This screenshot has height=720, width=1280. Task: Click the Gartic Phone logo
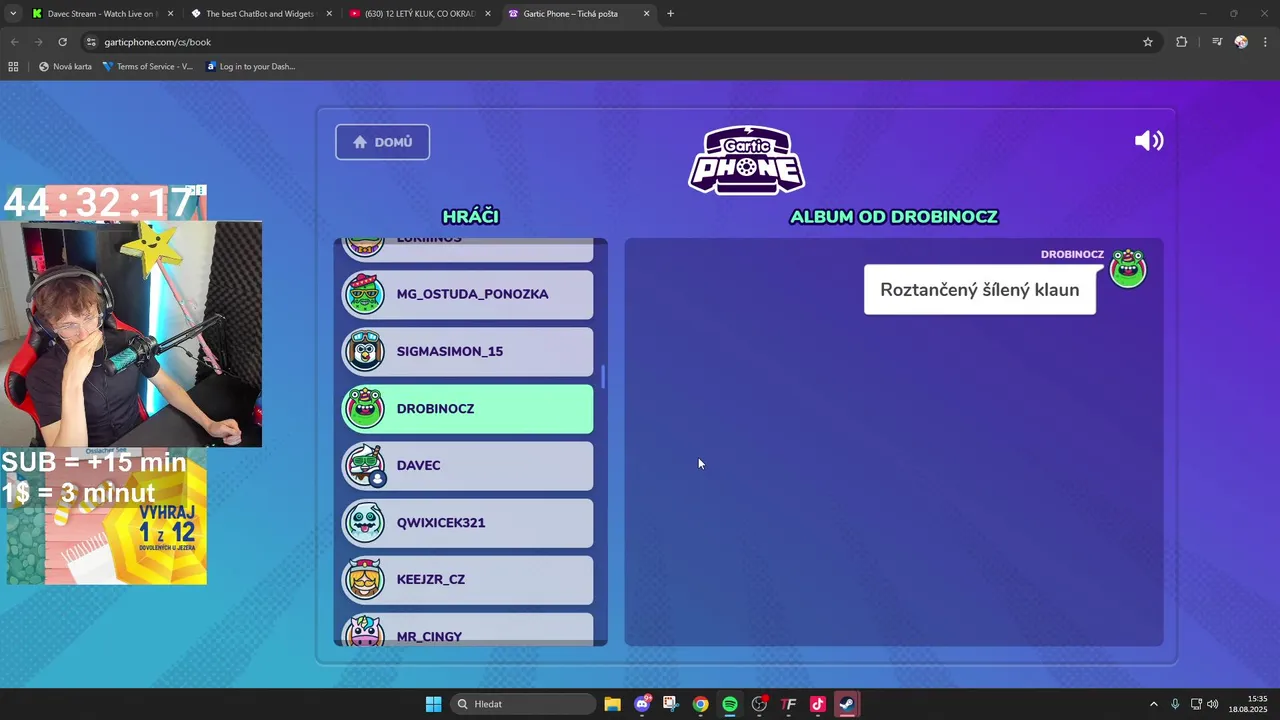click(746, 160)
